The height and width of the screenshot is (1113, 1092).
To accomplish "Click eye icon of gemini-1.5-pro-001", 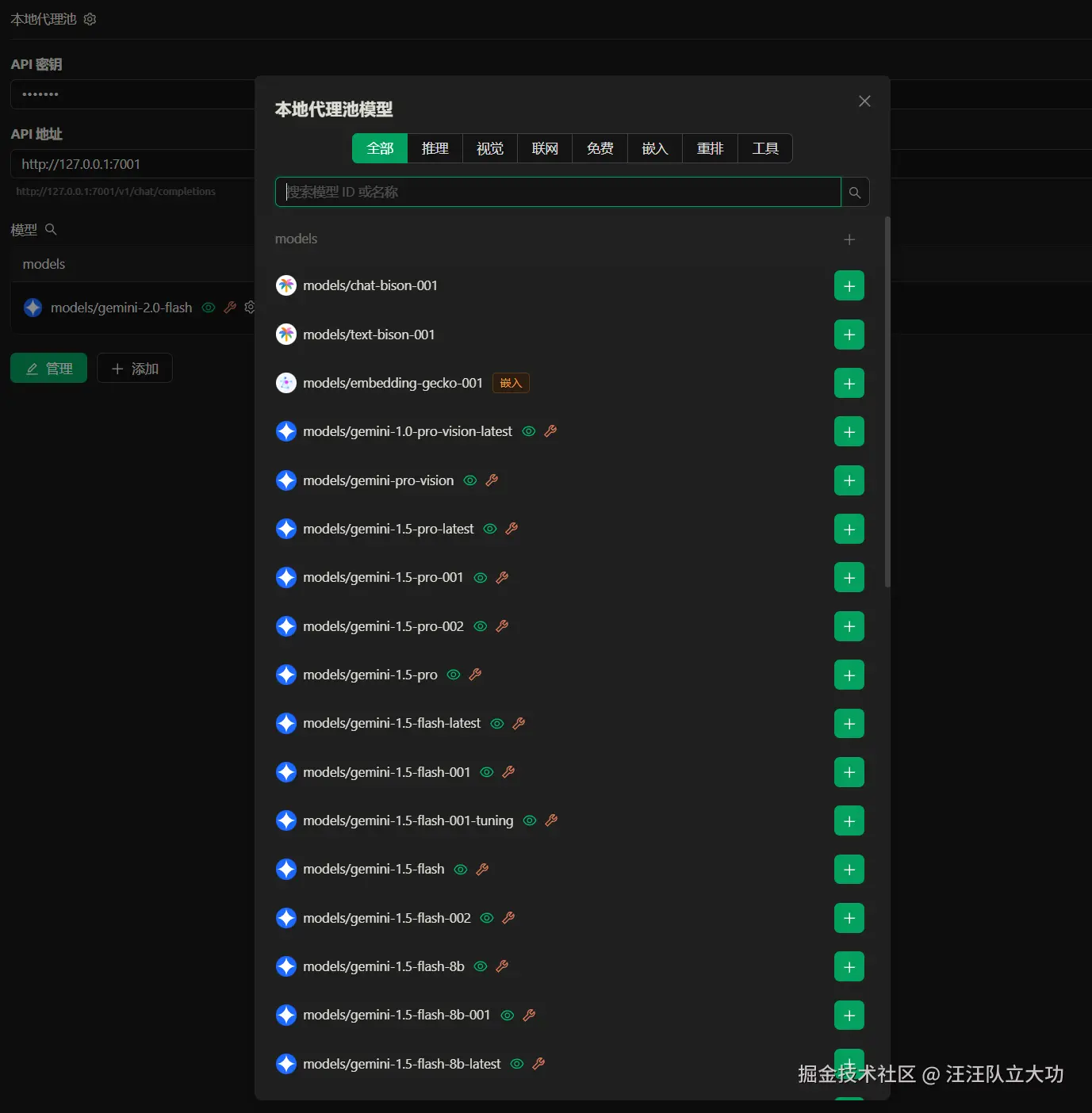I will click(x=481, y=578).
